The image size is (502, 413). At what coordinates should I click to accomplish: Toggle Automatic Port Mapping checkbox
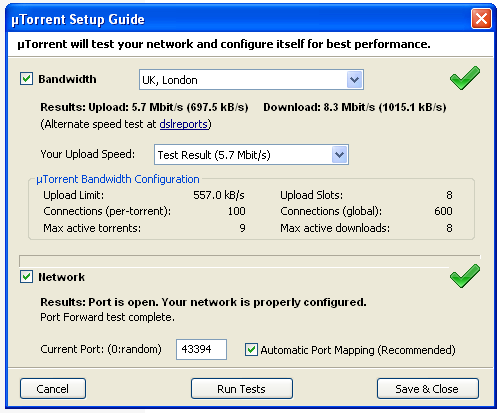pyautogui.click(x=251, y=350)
